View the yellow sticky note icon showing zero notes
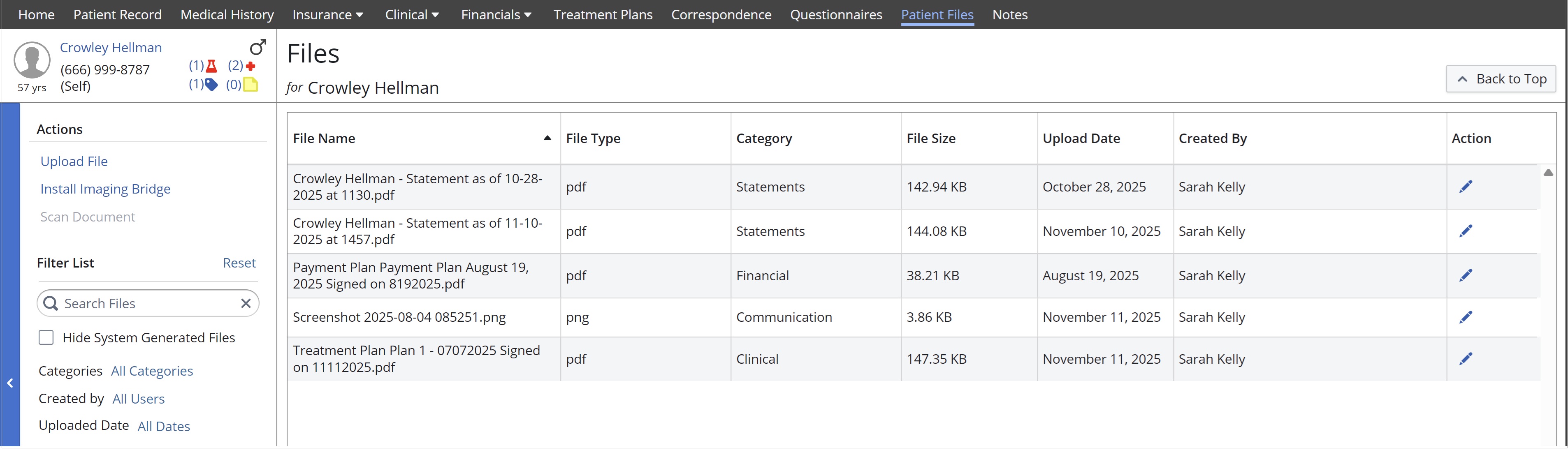1568x450 pixels. [x=251, y=85]
